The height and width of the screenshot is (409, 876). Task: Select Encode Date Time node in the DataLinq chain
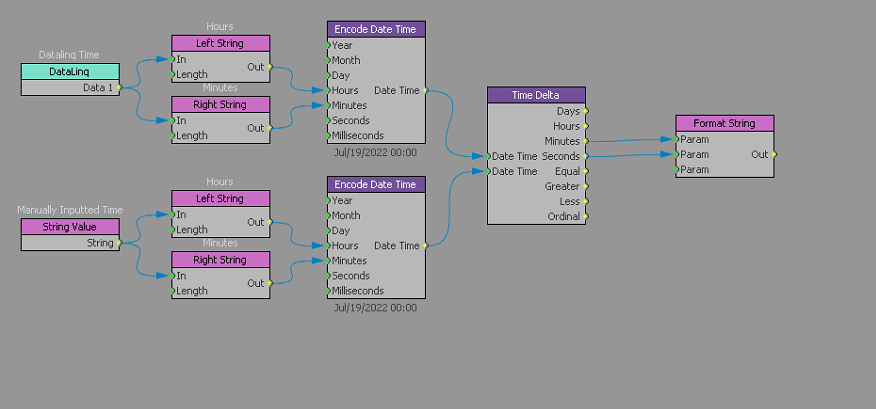click(x=377, y=29)
